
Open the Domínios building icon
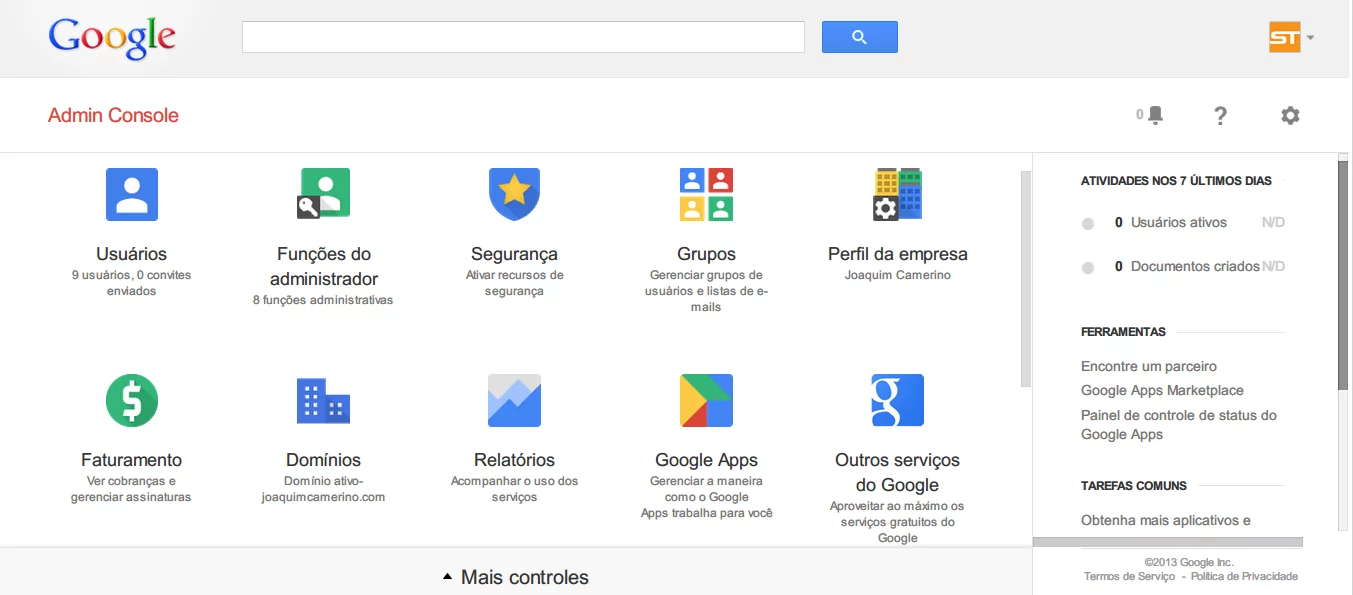click(322, 400)
